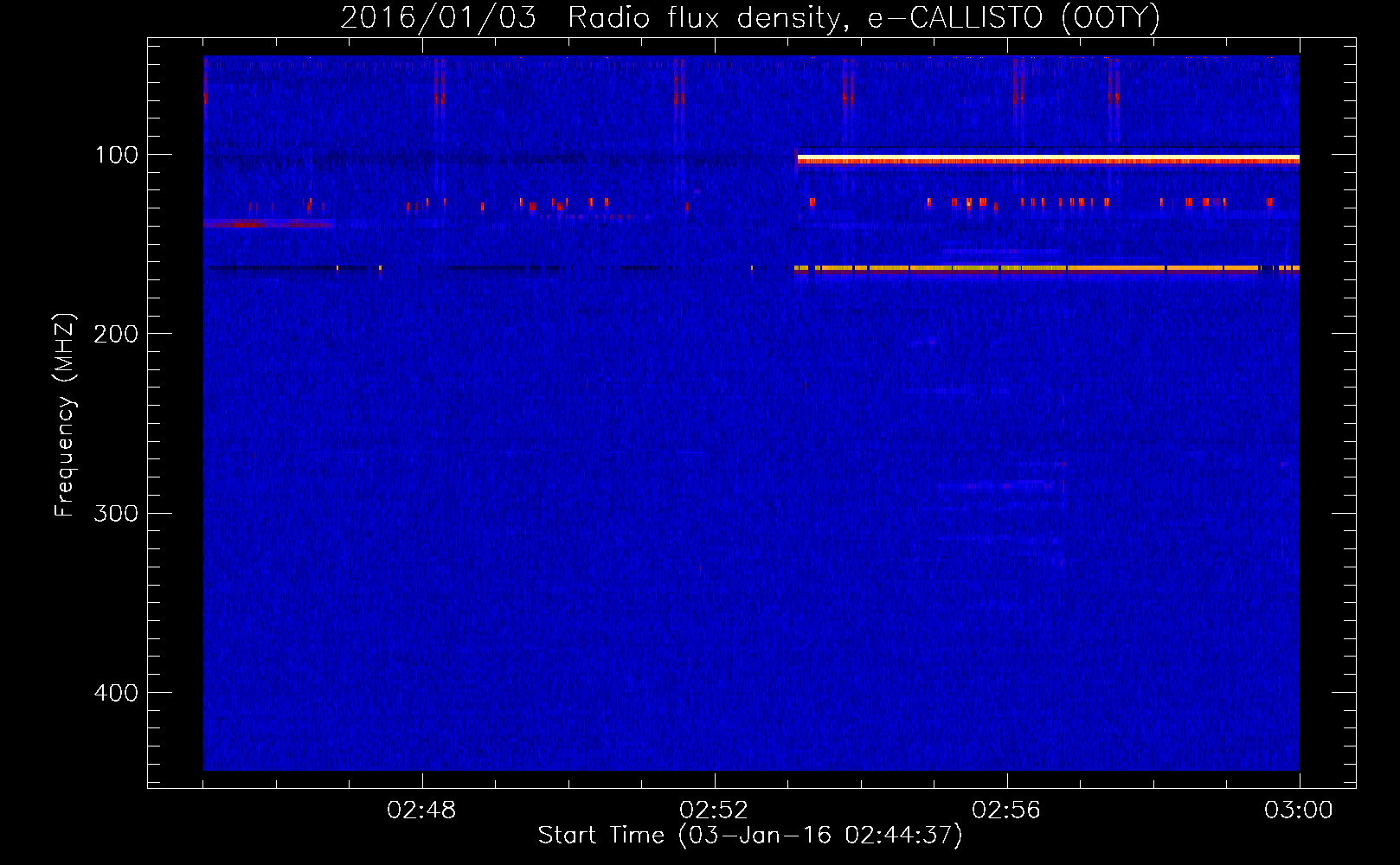Image resolution: width=1400 pixels, height=865 pixels.
Task: Click the 300 frequency tick label
Action: click(116, 513)
